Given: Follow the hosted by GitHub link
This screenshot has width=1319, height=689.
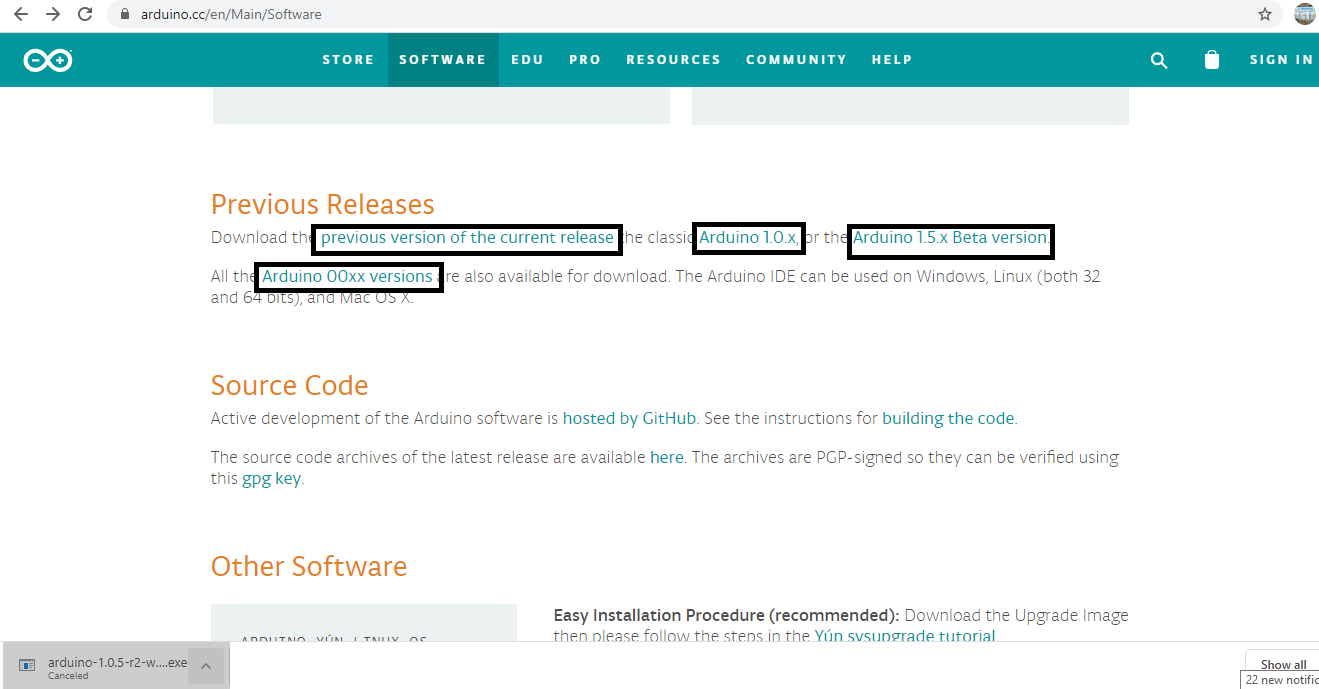Looking at the screenshot, I should (x=628, y=418).
